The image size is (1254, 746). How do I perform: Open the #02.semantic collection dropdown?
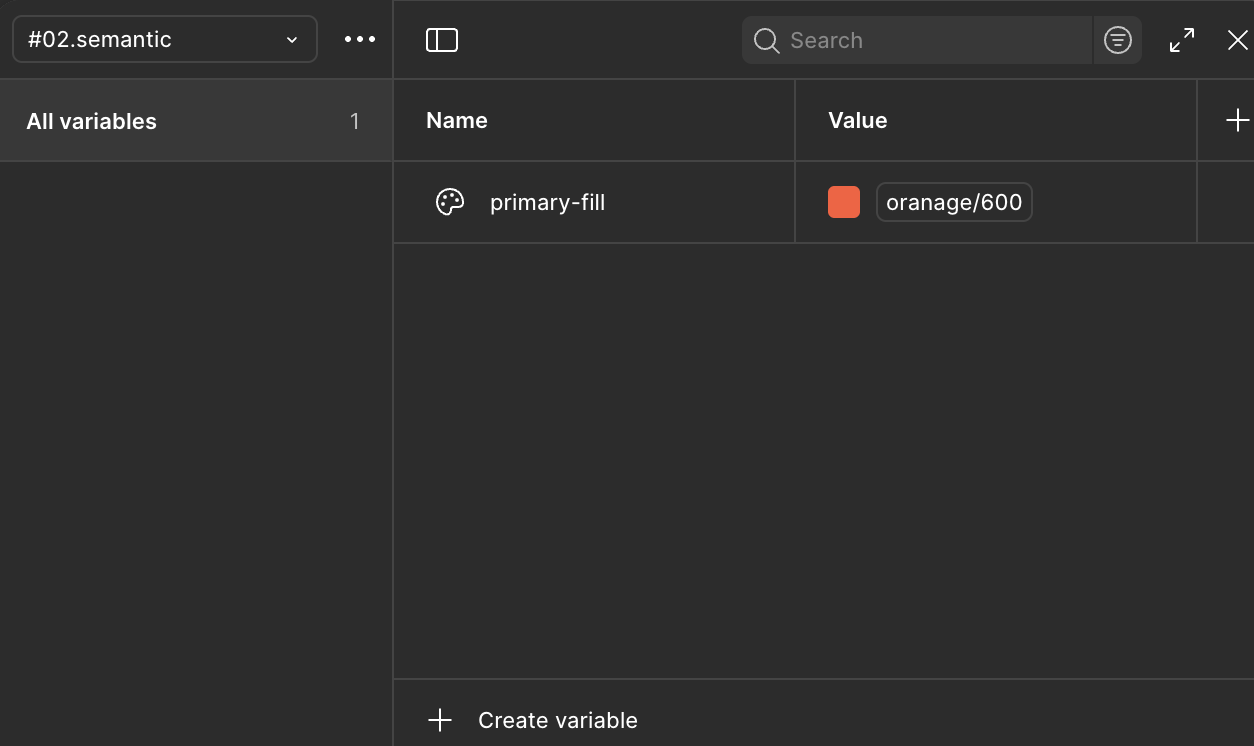[x=150, y=40]
